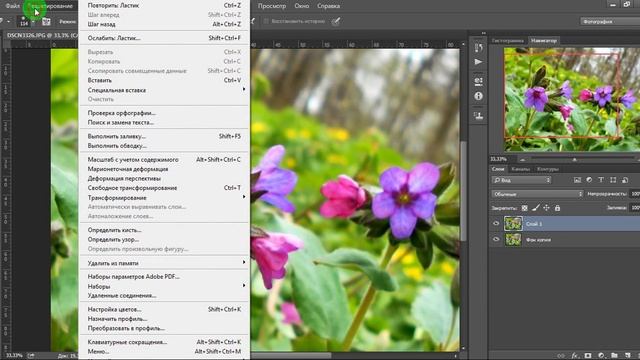Viewport: 640px width, 360px height.
Task: Filter layers by pixel layer icon
Action: pos(577,180)
